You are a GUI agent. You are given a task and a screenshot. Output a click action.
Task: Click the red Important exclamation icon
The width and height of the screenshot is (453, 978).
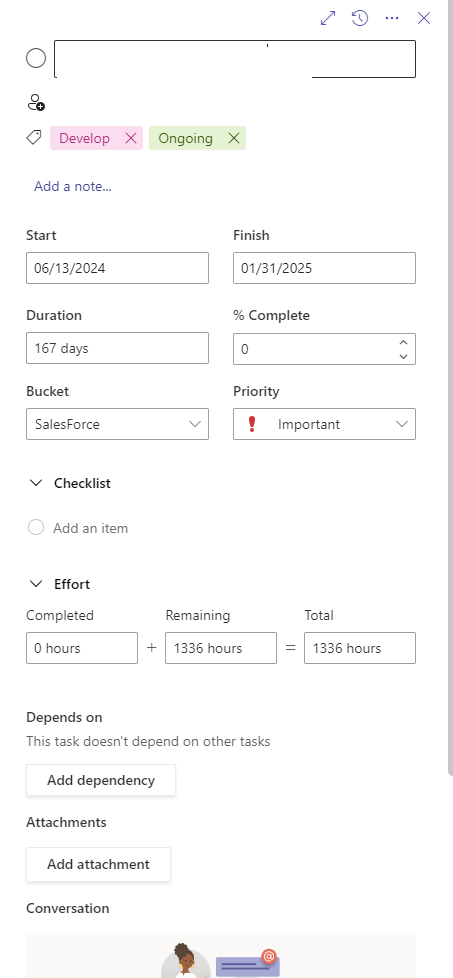252,424
